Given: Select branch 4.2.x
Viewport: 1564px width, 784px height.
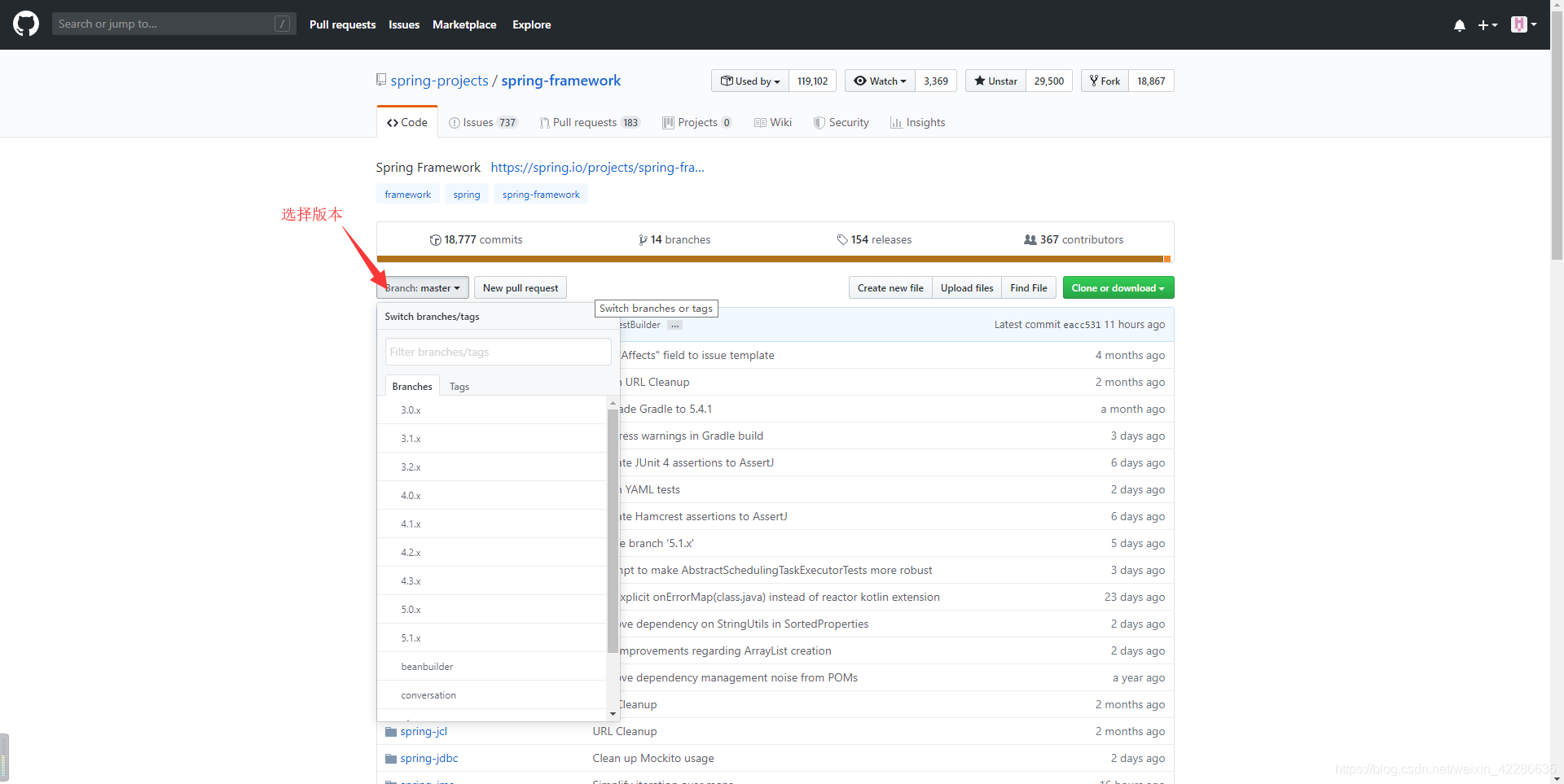Looking at the screenshot, I should [x=492, y=553].
